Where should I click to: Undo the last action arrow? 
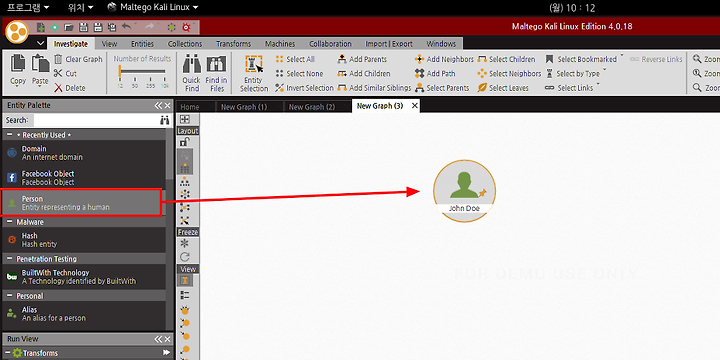coord(126,27)
